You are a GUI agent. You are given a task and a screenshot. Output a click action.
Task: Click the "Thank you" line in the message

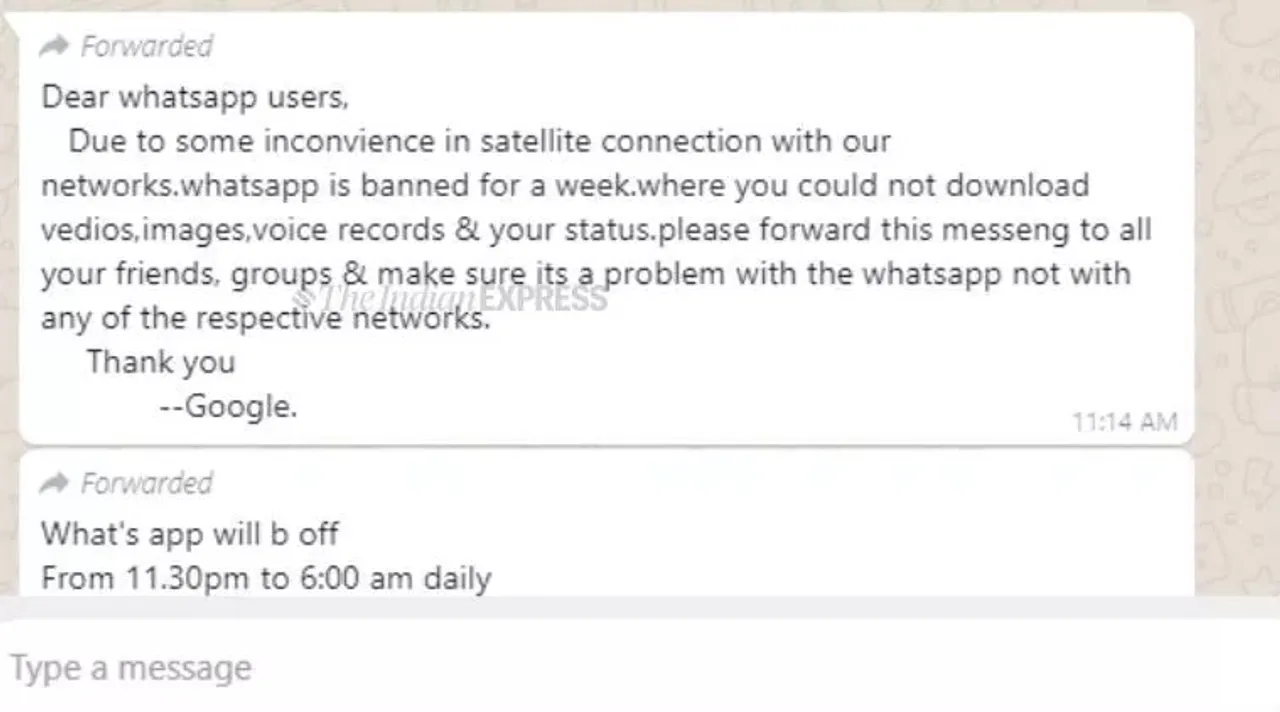161,361
